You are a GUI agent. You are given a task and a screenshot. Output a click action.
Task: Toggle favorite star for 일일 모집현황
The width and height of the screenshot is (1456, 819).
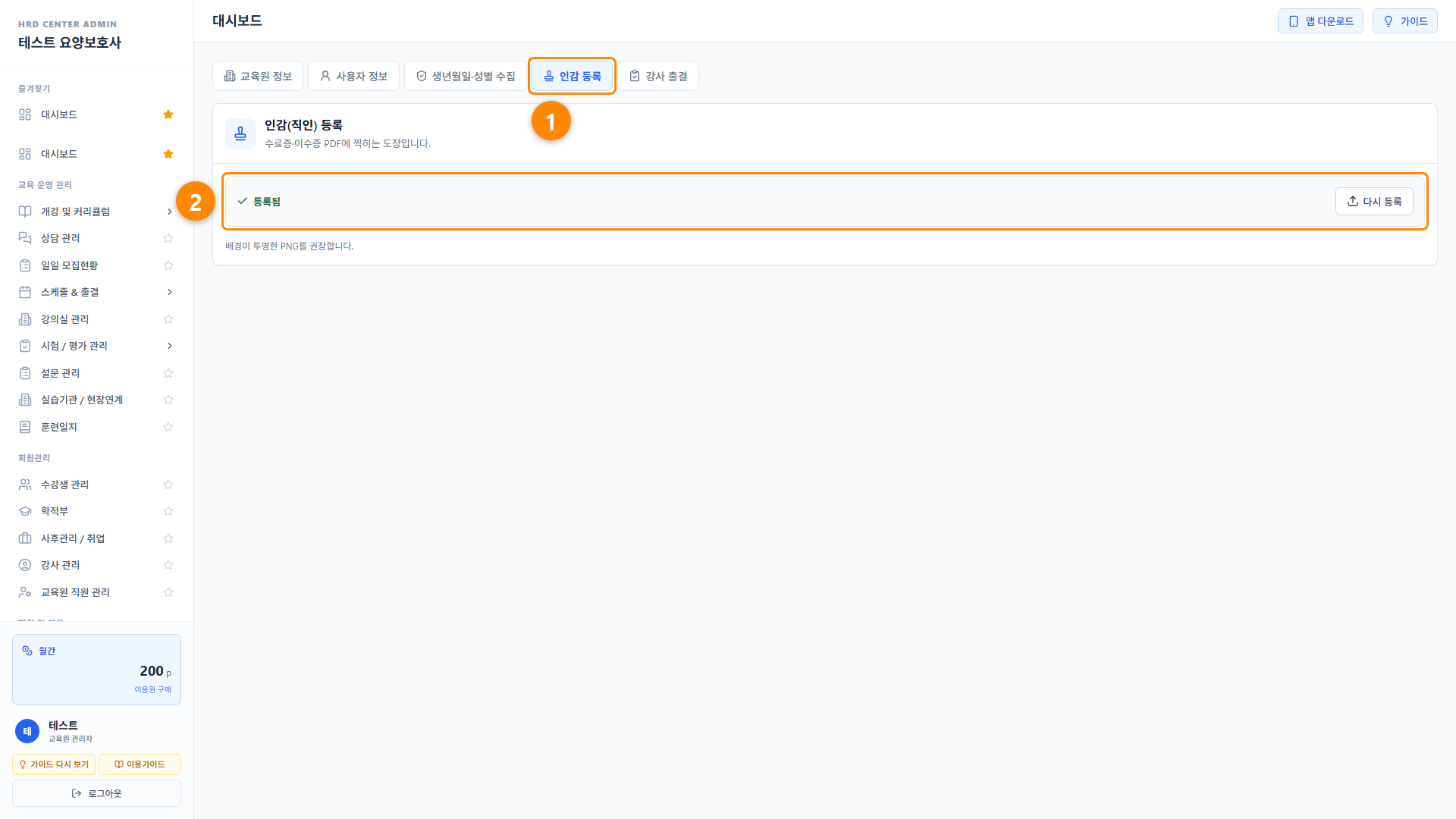pyautogui.click(x=168, y=265)
